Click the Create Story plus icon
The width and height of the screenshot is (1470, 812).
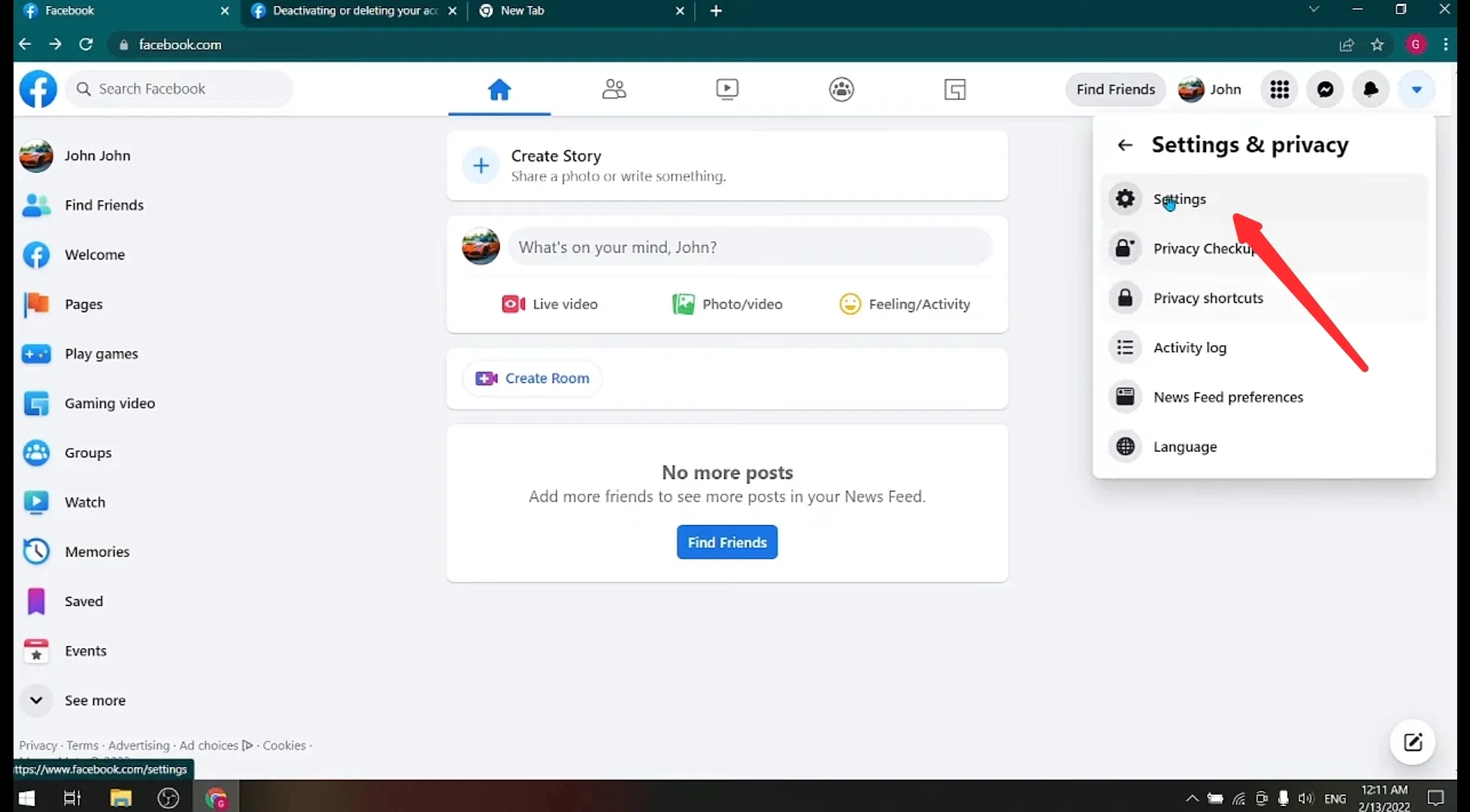point(481,165)
